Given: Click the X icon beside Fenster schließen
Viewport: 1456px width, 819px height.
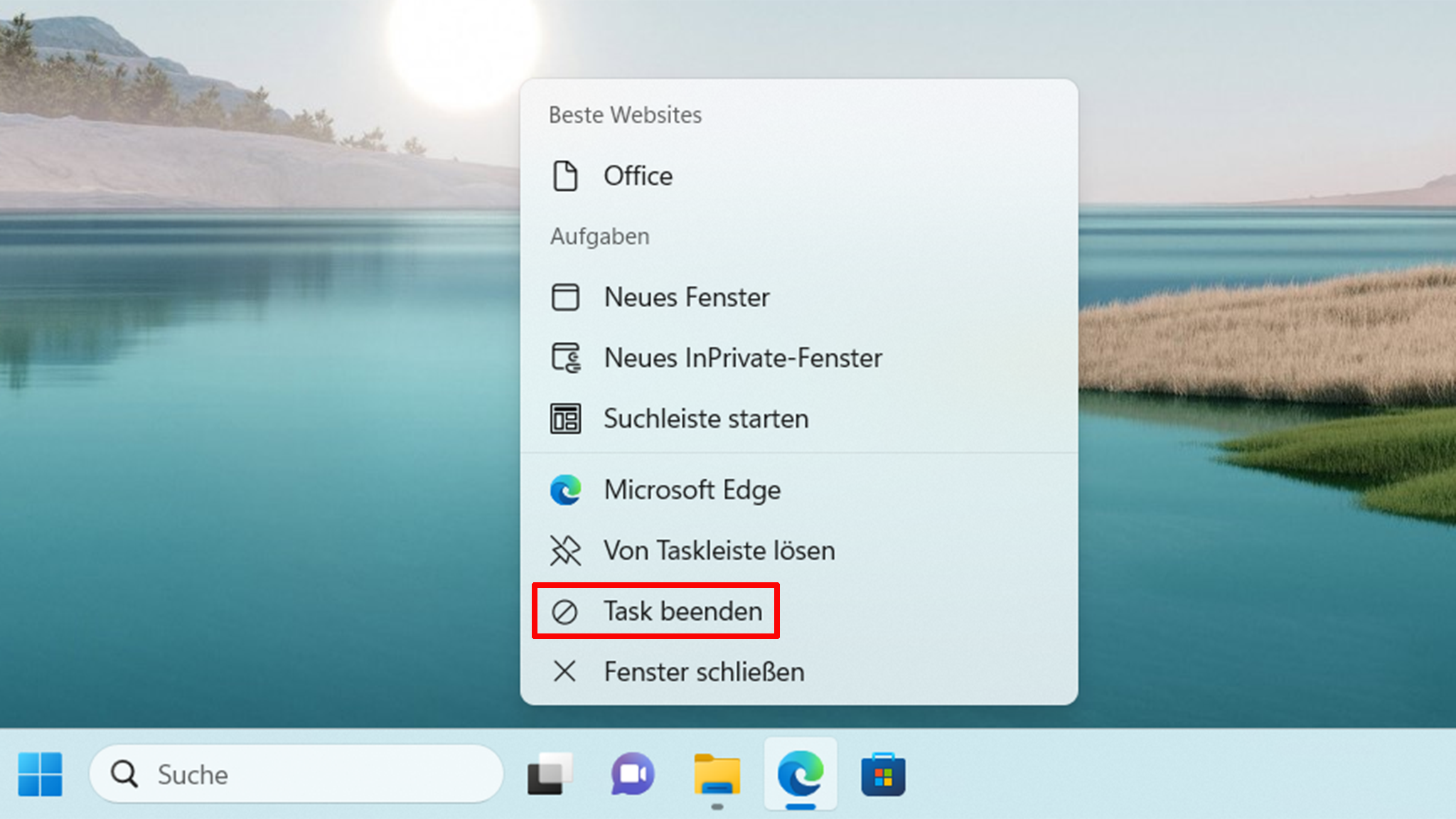Looking at the screenshot, I should coord(566,671).
